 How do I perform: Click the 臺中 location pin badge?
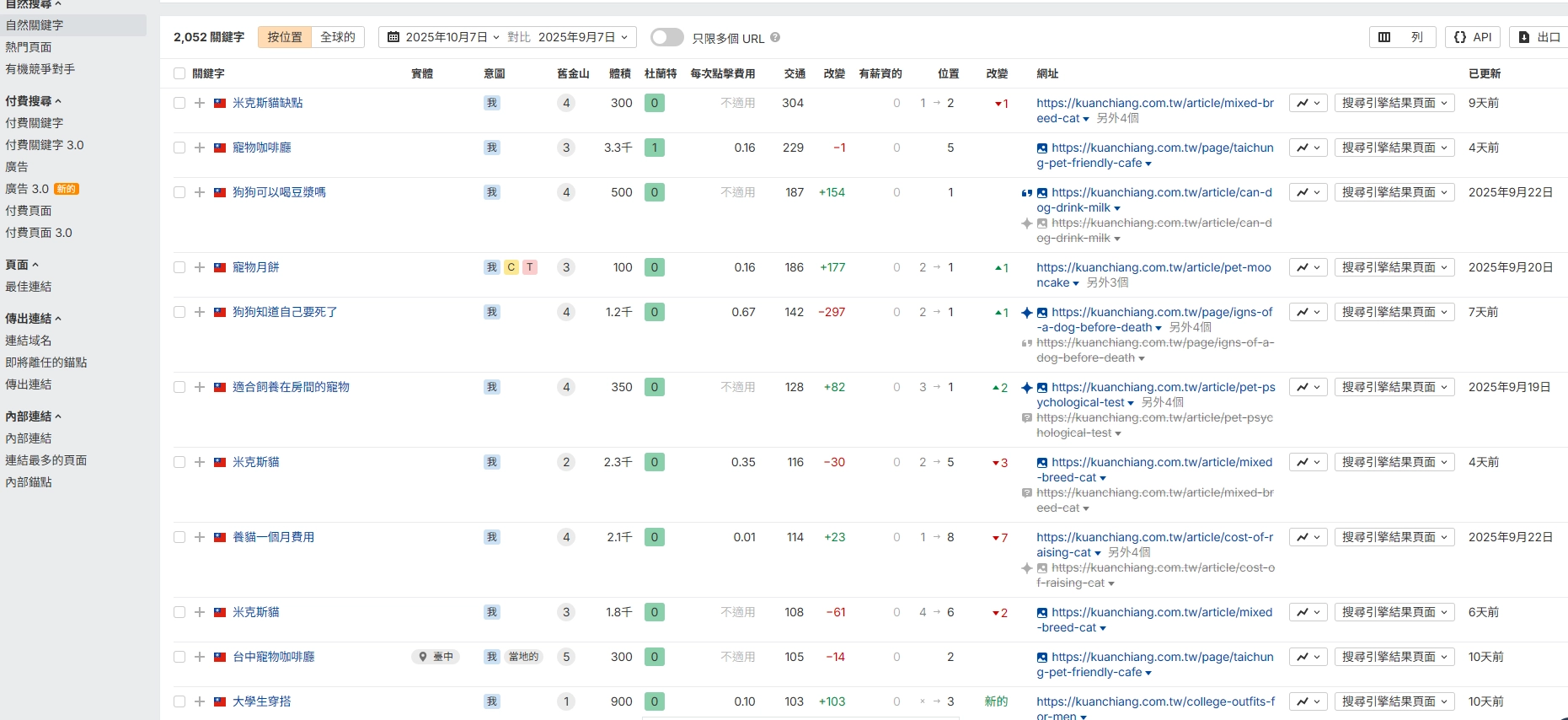click(436, 657)
